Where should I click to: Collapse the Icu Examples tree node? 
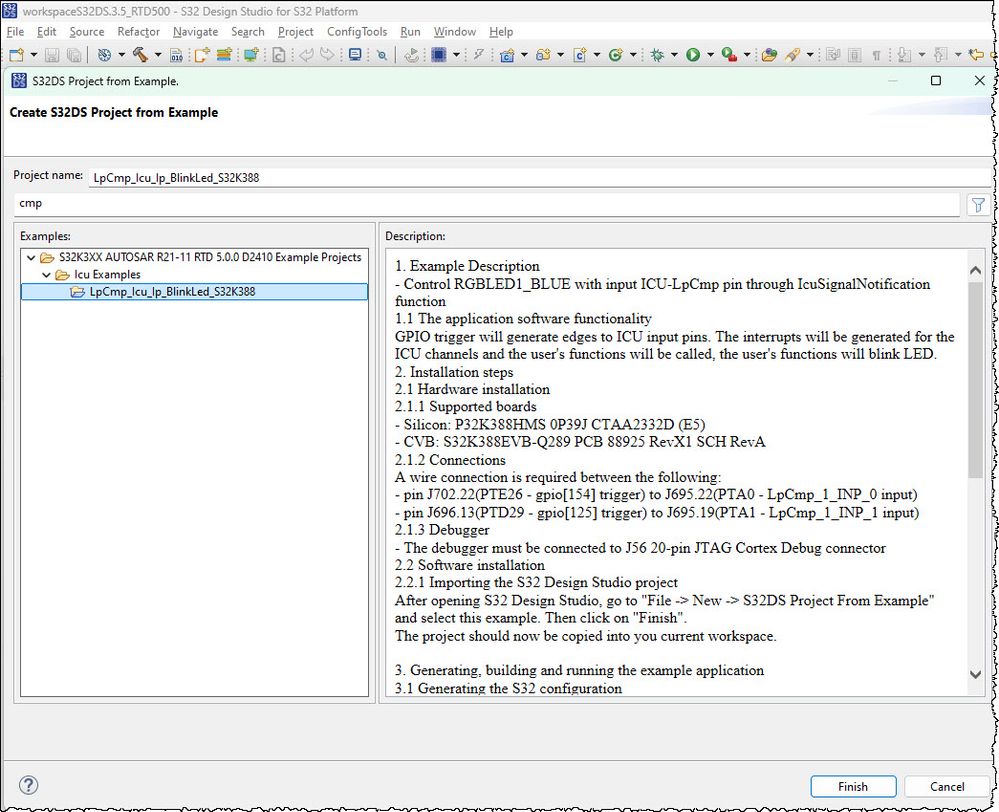point(46,275)
